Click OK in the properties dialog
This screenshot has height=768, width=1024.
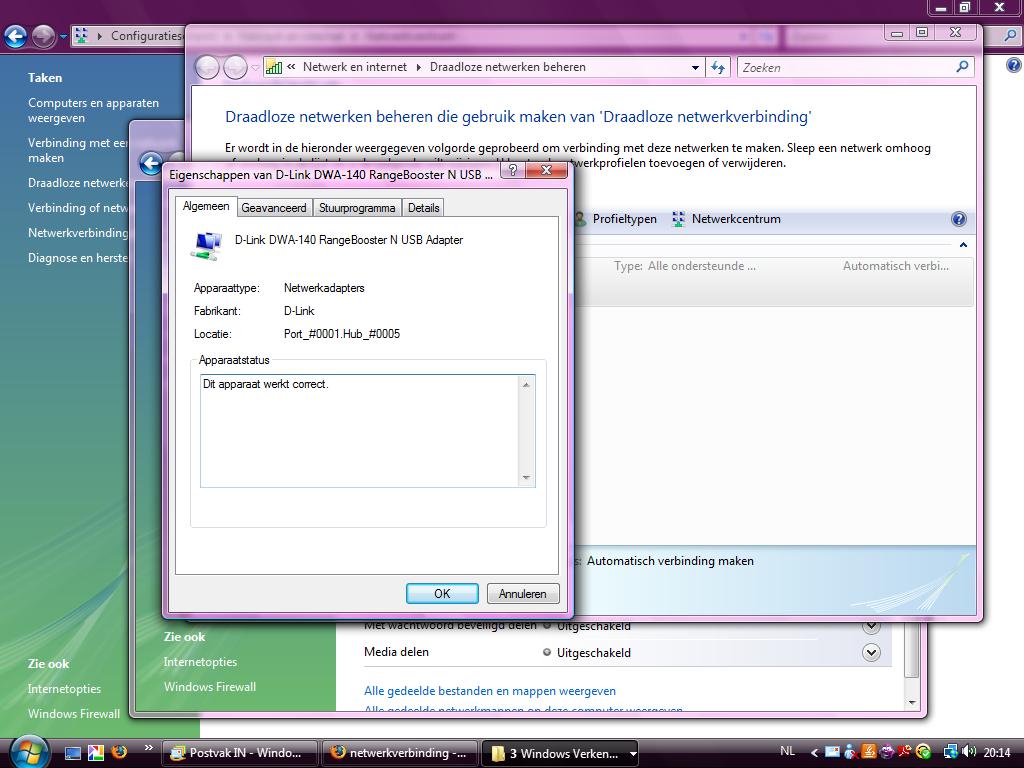442,594
